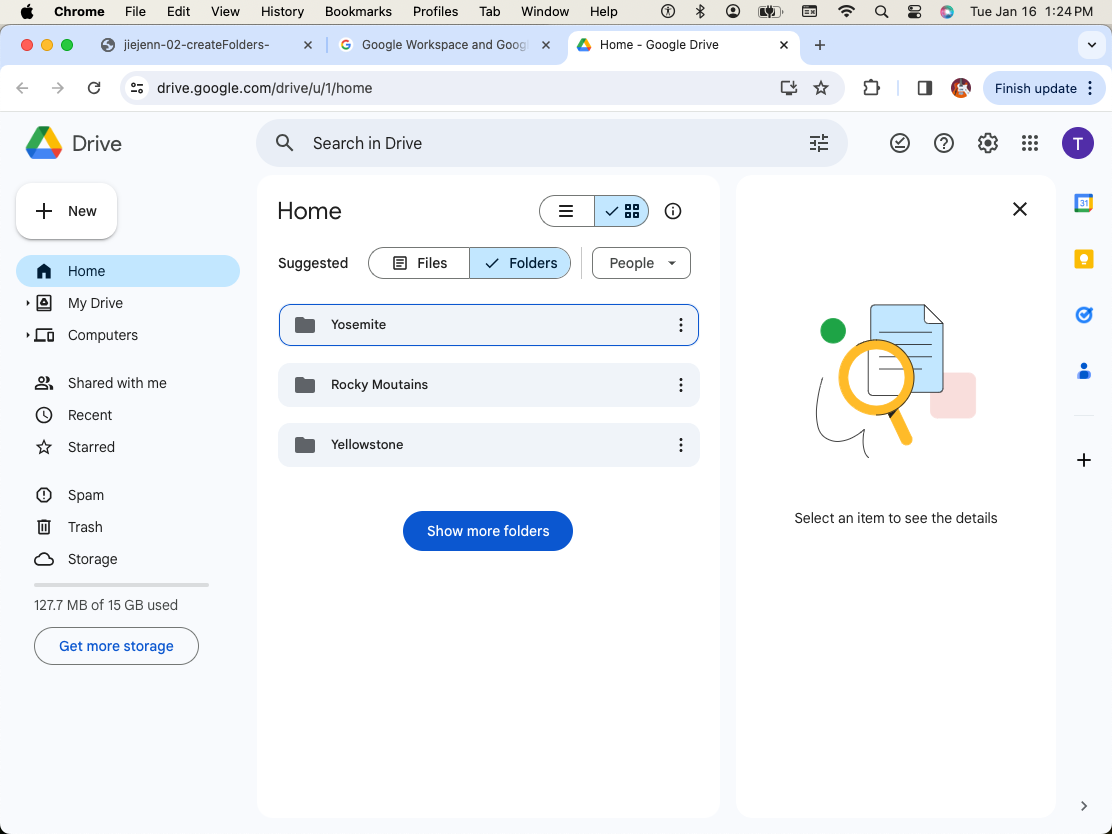The width and height of the screenshot is (1112, 834).
Task: Open macOS Control Center icon
Action: point(914,11)
